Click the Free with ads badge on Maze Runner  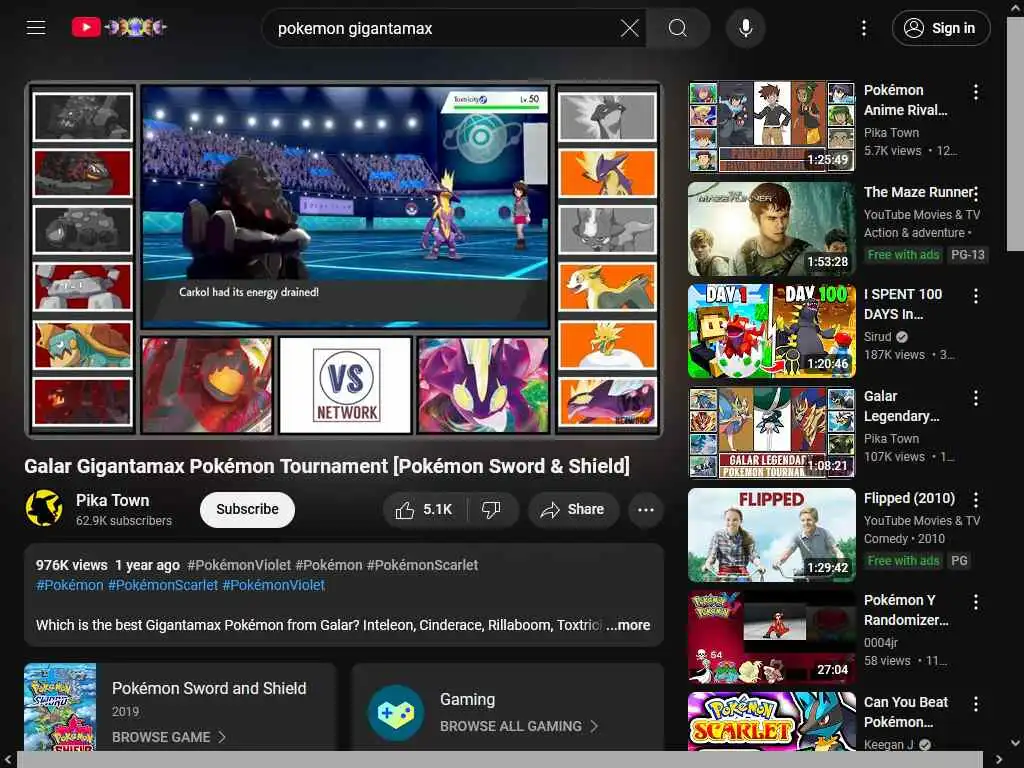(903, 255)
